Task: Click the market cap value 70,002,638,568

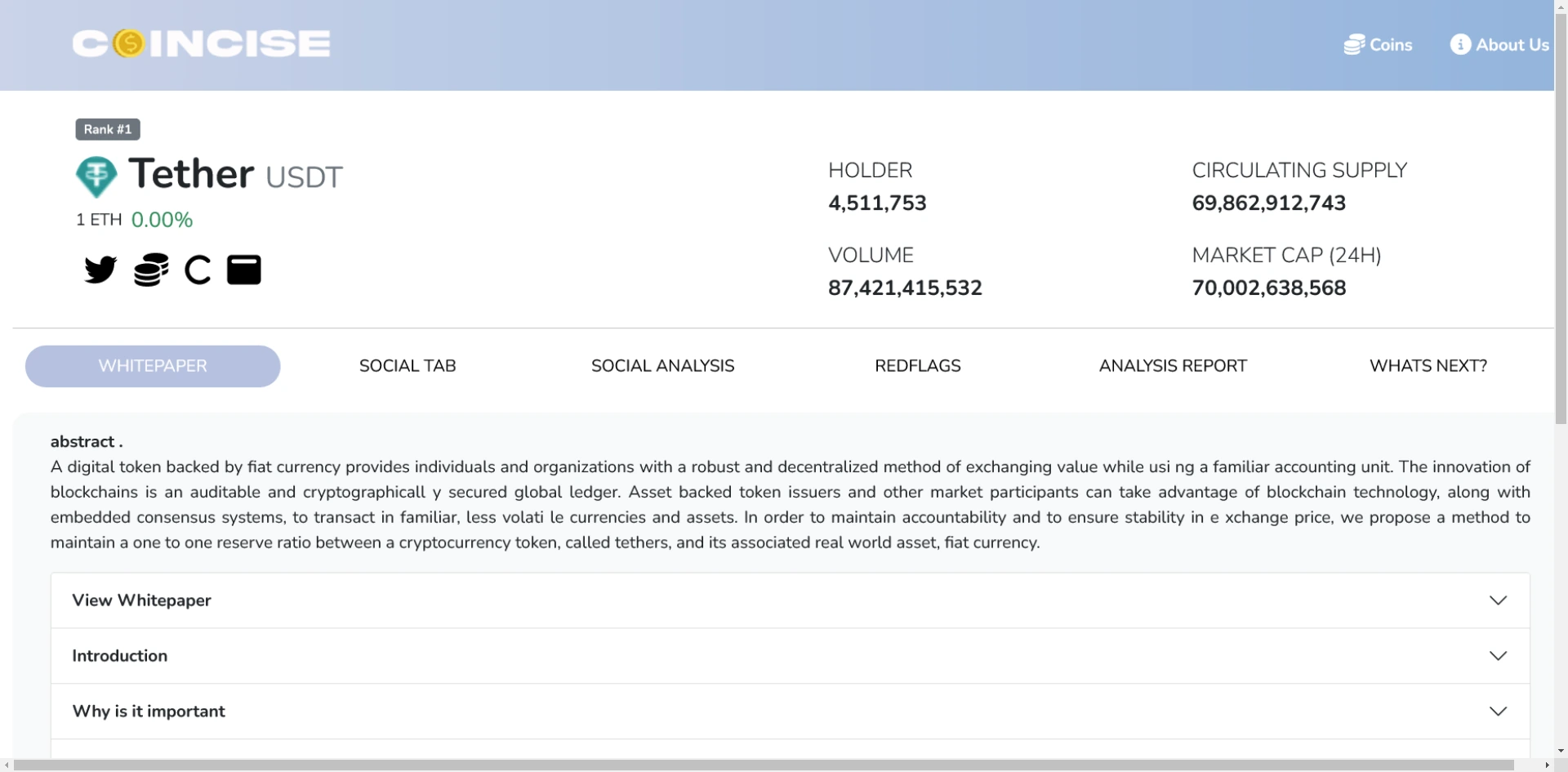Action: [x=1269, y=288]
